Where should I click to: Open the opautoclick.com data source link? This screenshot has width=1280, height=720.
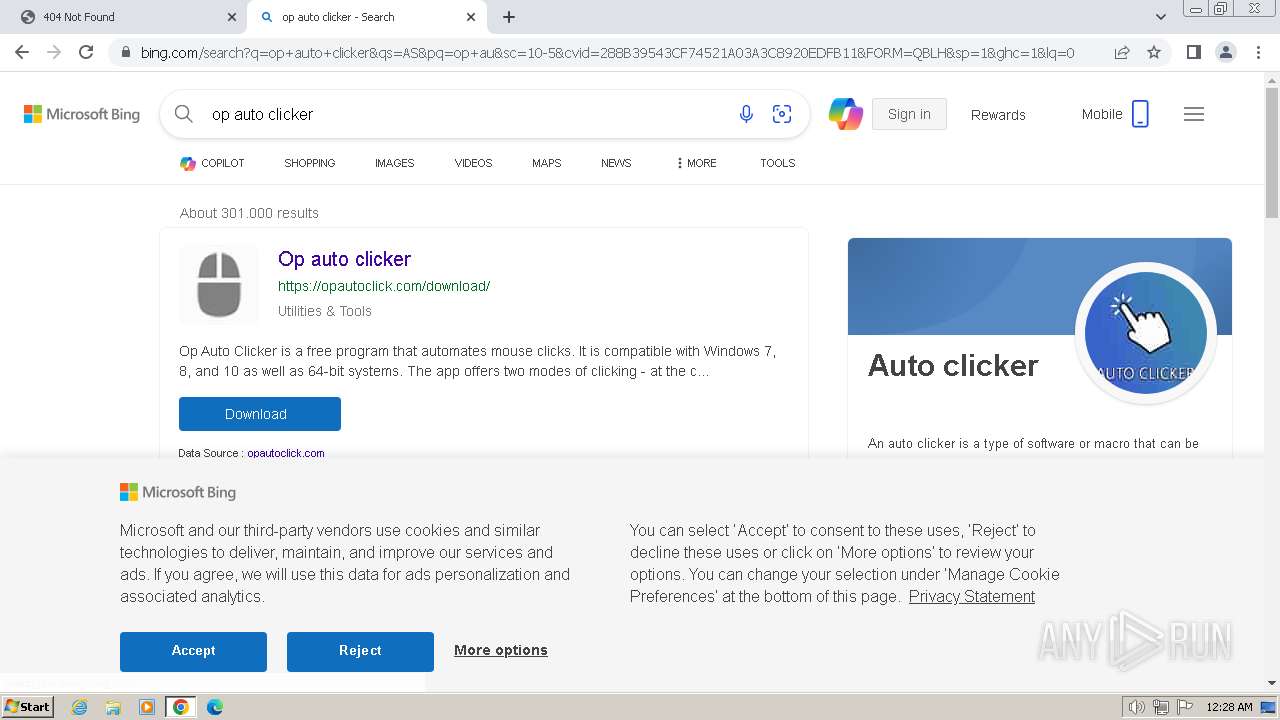tap(286, 453)
